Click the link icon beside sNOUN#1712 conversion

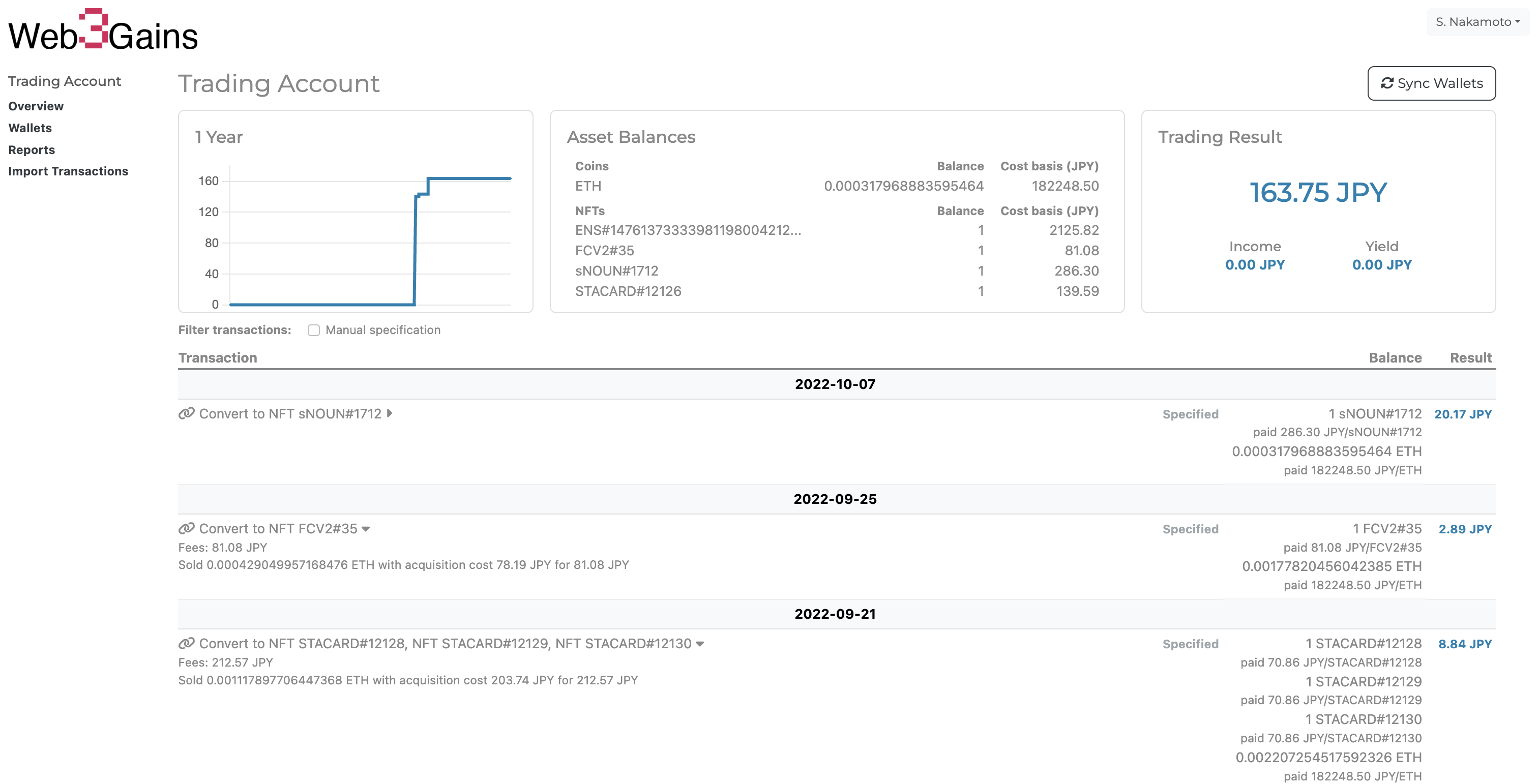tap(186, 413)
